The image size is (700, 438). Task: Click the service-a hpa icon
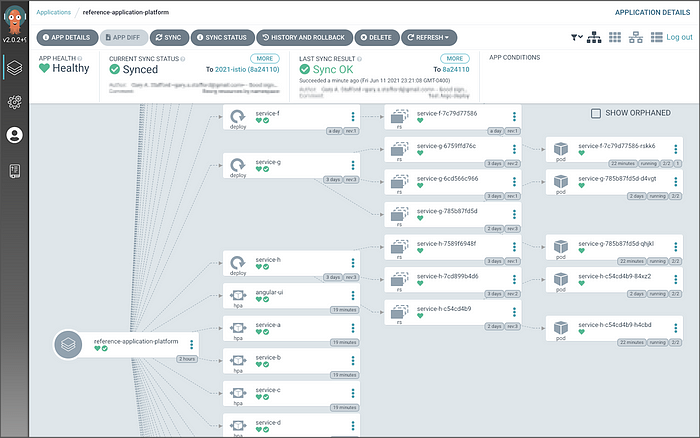238,328
